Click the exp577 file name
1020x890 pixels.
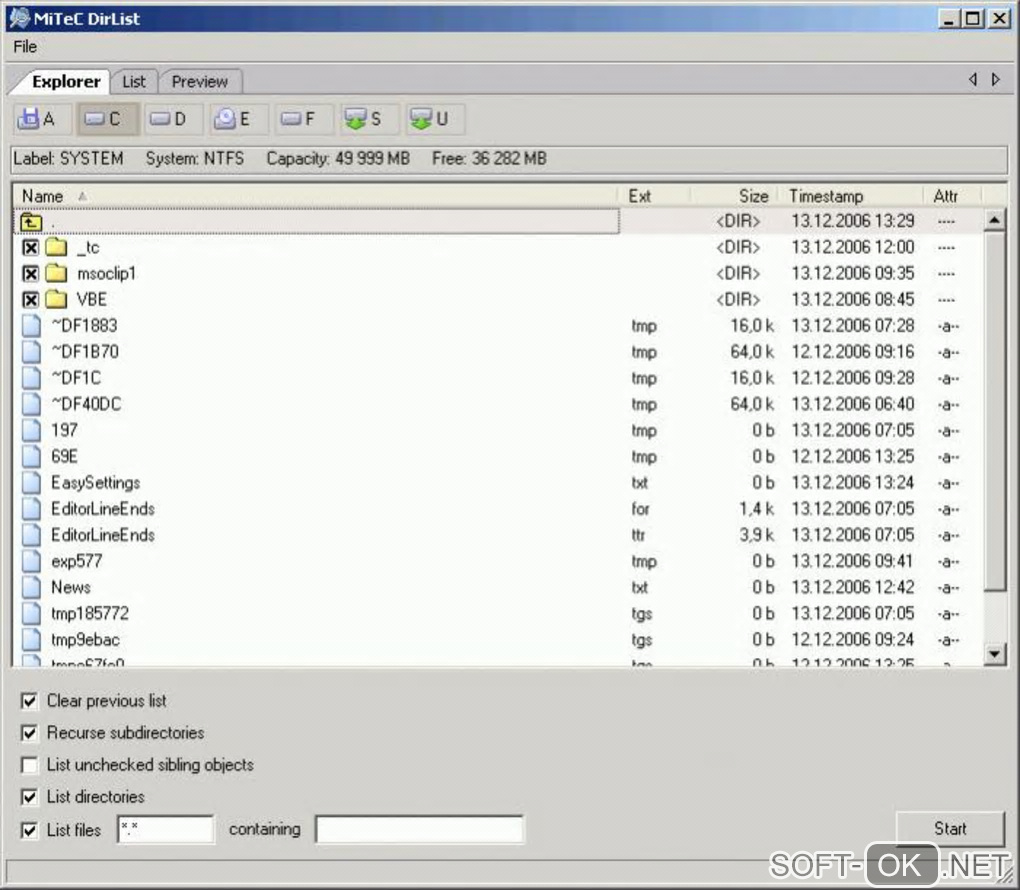point(77,561)
